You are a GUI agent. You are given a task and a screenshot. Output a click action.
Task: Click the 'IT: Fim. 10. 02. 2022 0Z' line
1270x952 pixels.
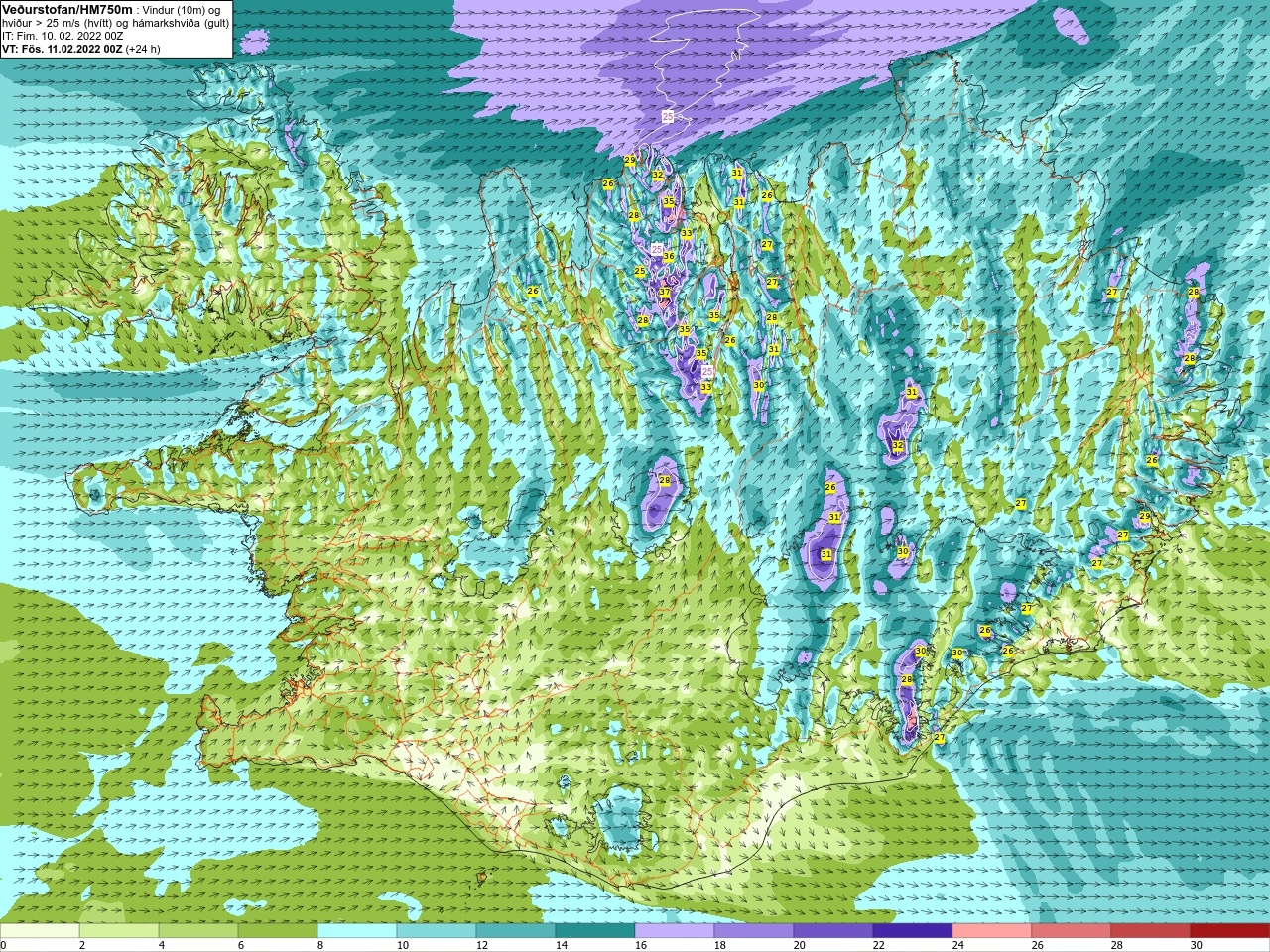click(63, 35)
